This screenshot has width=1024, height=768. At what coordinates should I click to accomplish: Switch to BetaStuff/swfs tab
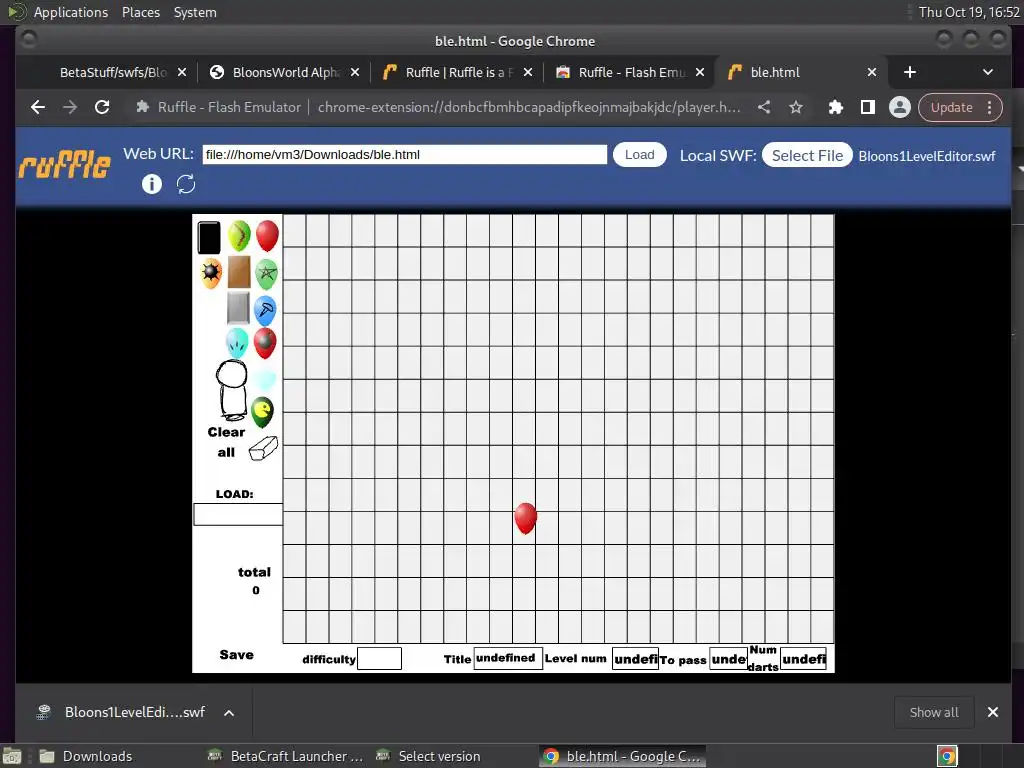click(x=113, y=72)
